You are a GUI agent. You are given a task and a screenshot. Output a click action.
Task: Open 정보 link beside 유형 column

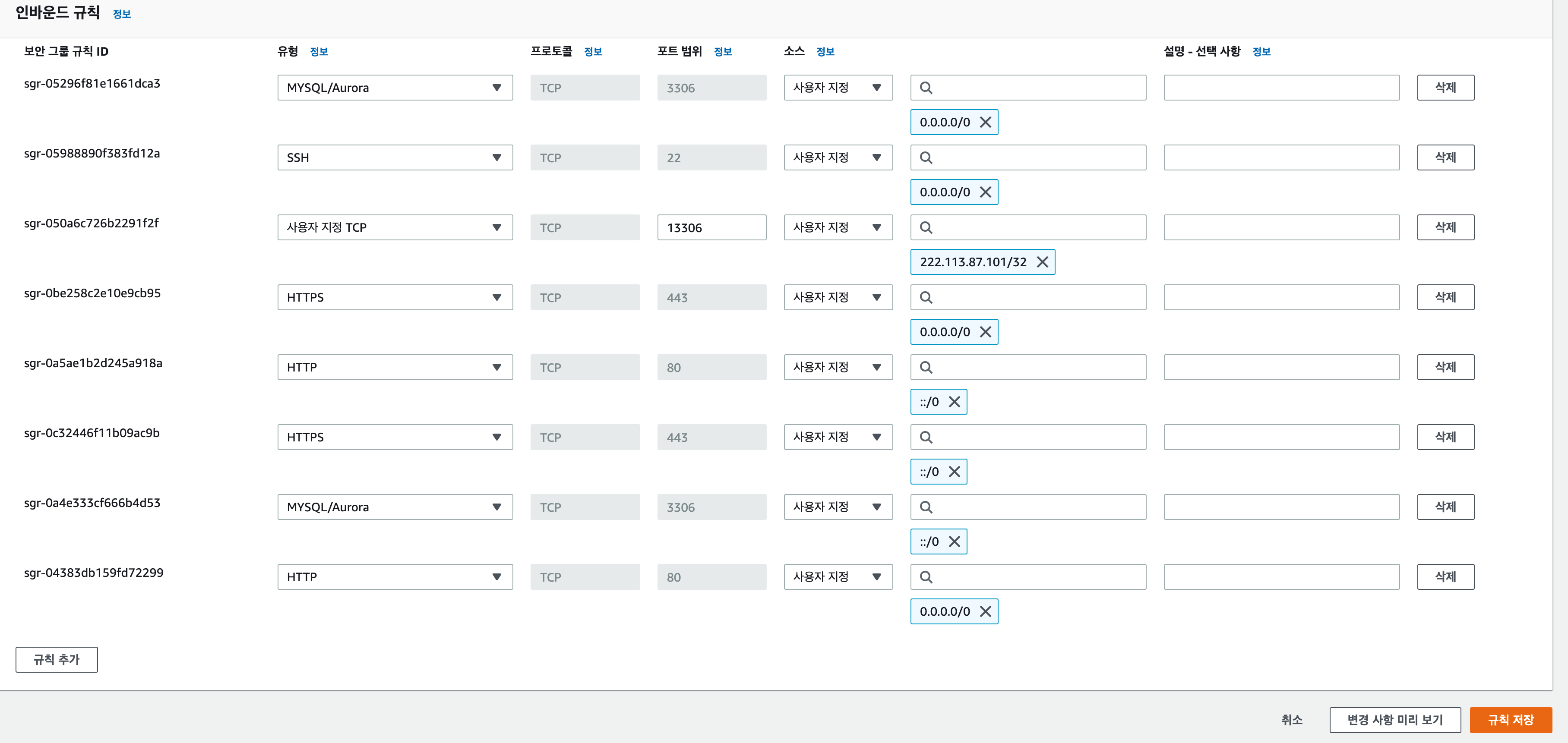319,52
